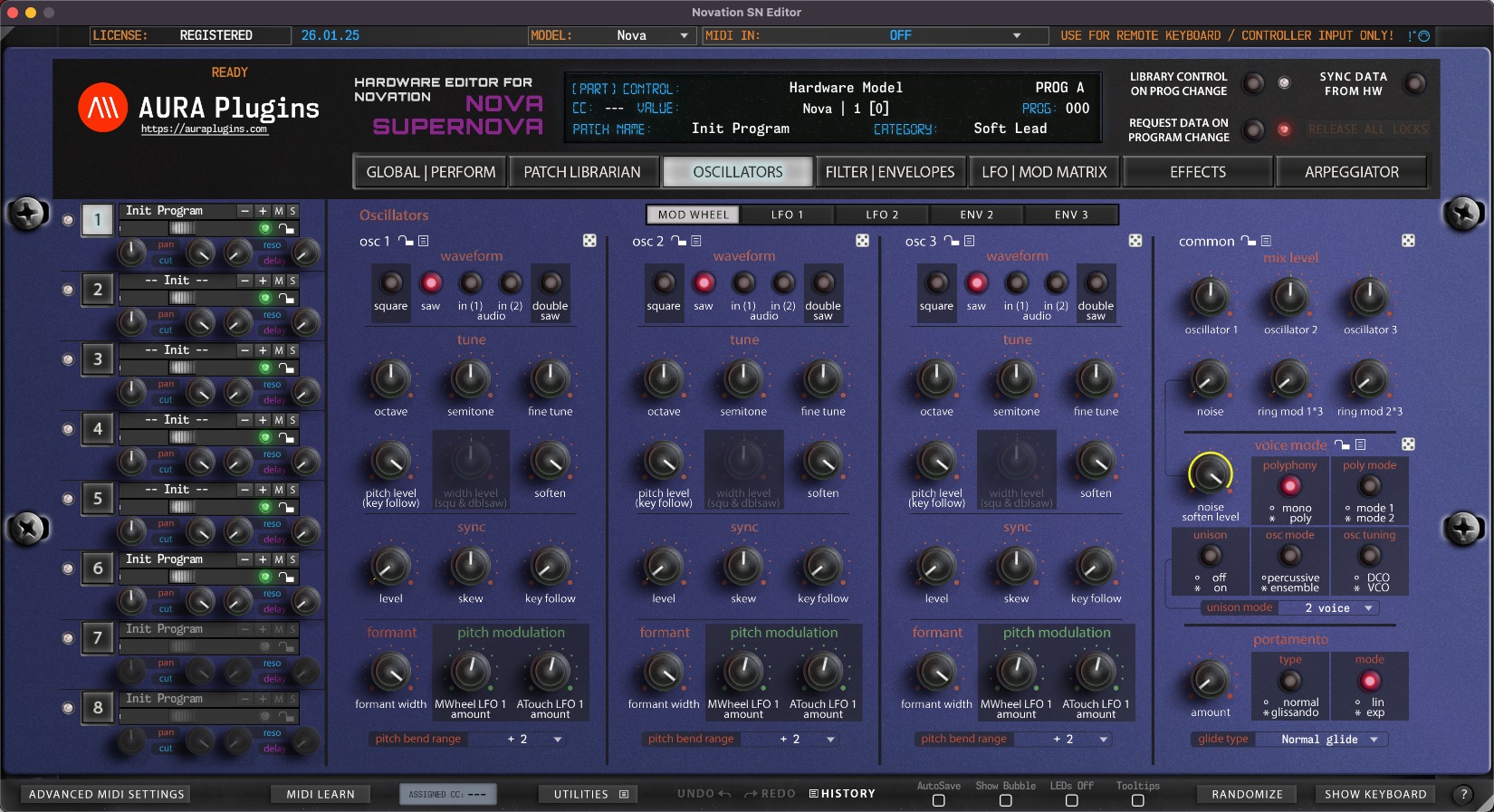Solo part 2 using its S button

pos(292,281)
